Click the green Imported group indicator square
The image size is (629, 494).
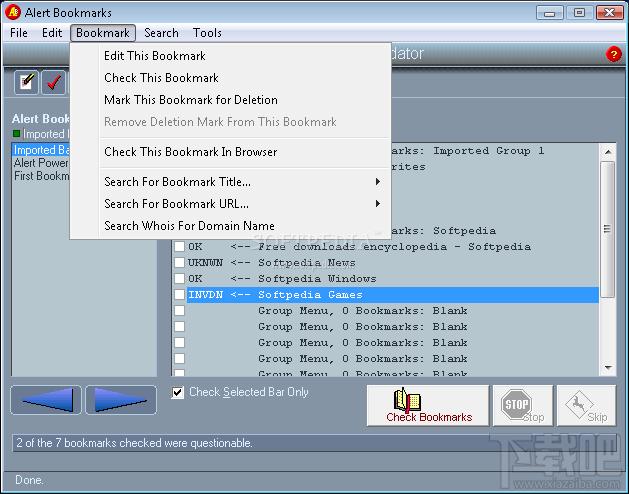16,133
